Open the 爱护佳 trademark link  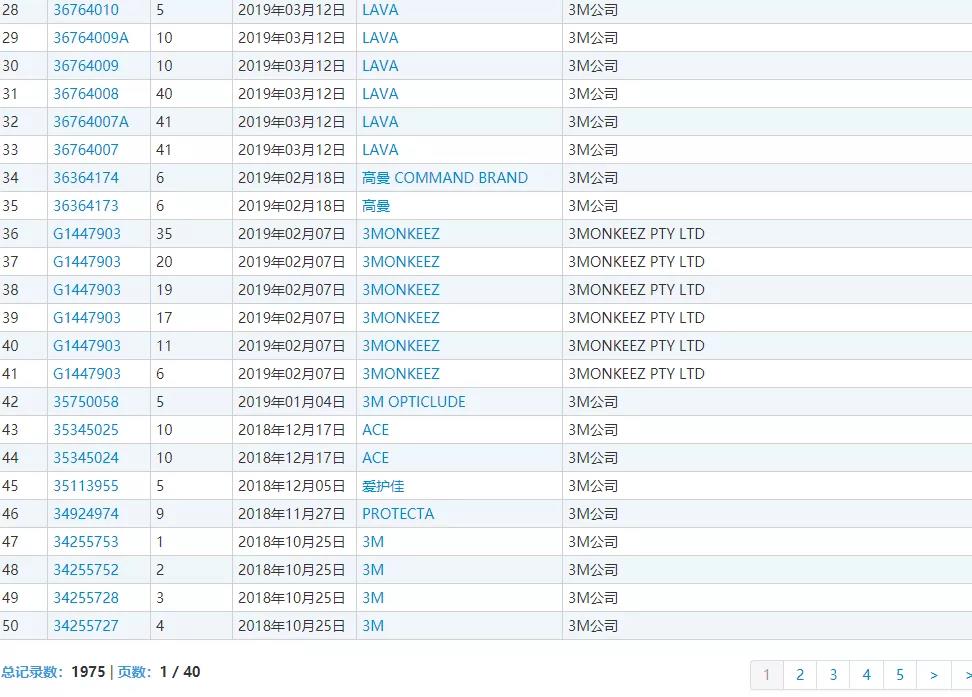(383, 486)
